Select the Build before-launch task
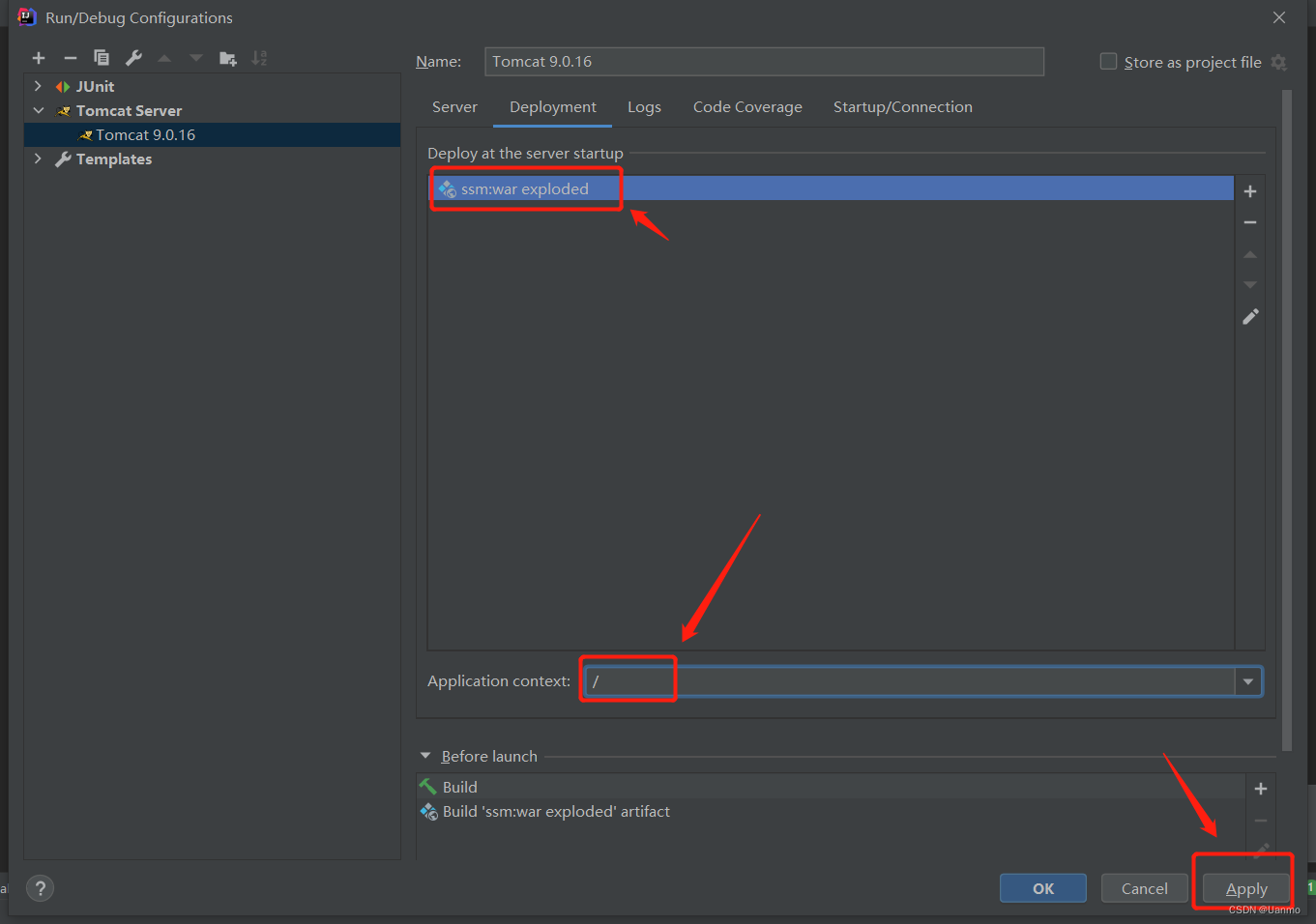The width and height of the screenshot is (1316, 924). pos(832,787)
